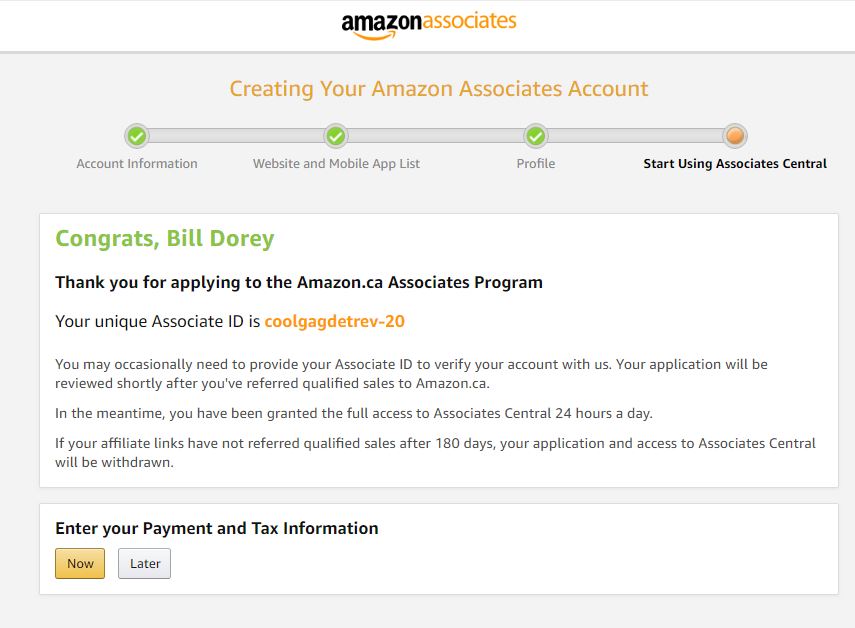Screen dimensions: 855x628
Task: Click progress bar between Account Information and Website
Action: click(236, 136)
